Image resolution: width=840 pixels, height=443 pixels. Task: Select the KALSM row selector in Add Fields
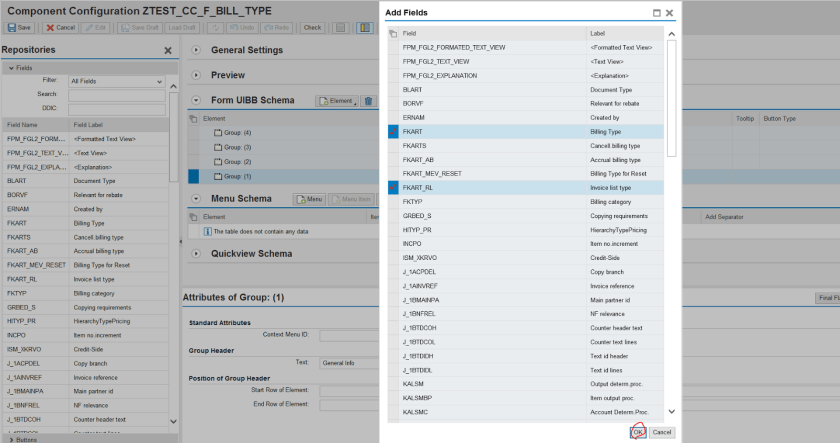pyautogui.click(x=393, y=384)
